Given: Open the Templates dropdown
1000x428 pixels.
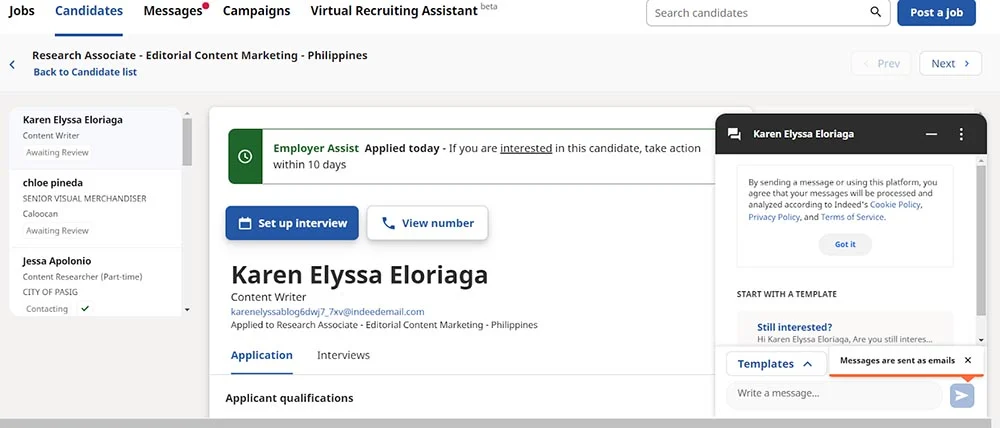Looking at the screenshot, I should (774, 364).
